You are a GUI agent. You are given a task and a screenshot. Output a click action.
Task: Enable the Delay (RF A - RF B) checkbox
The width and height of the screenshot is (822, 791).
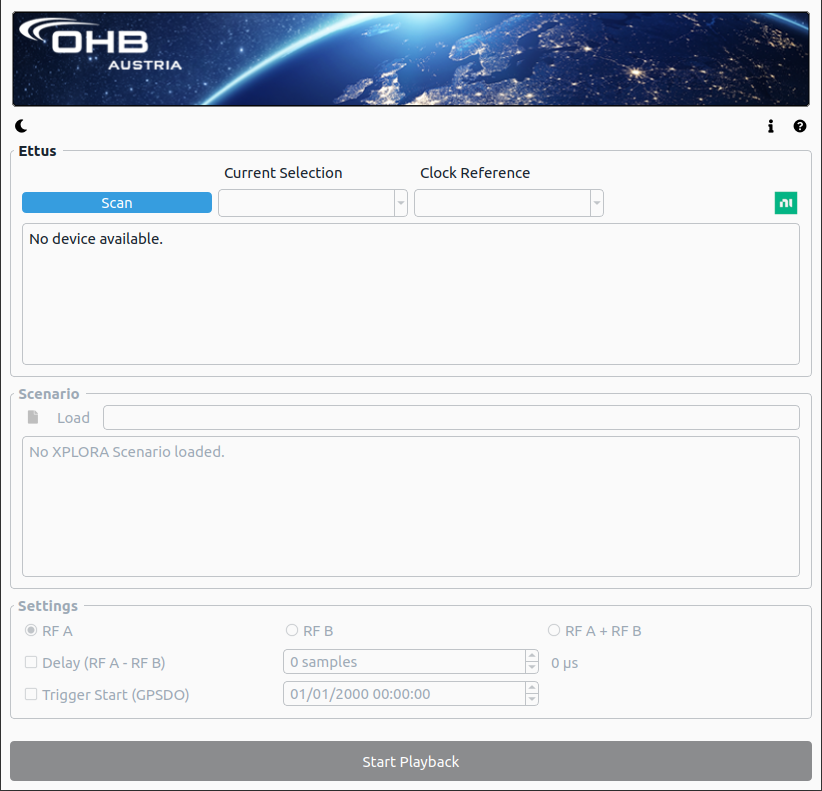tap(31, 662)
